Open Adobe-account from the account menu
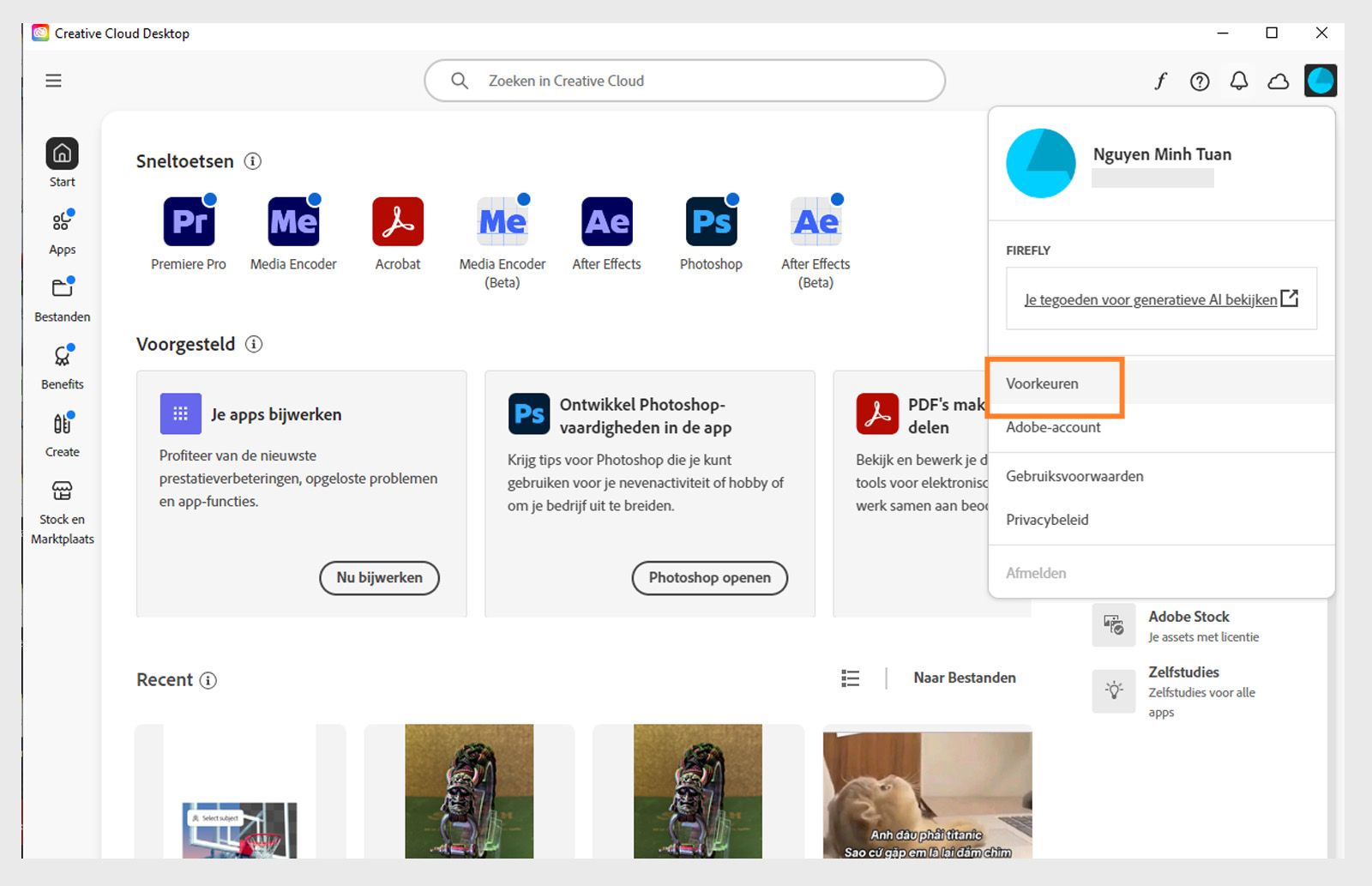1372x886 pixels. [x=1054, y=427]
